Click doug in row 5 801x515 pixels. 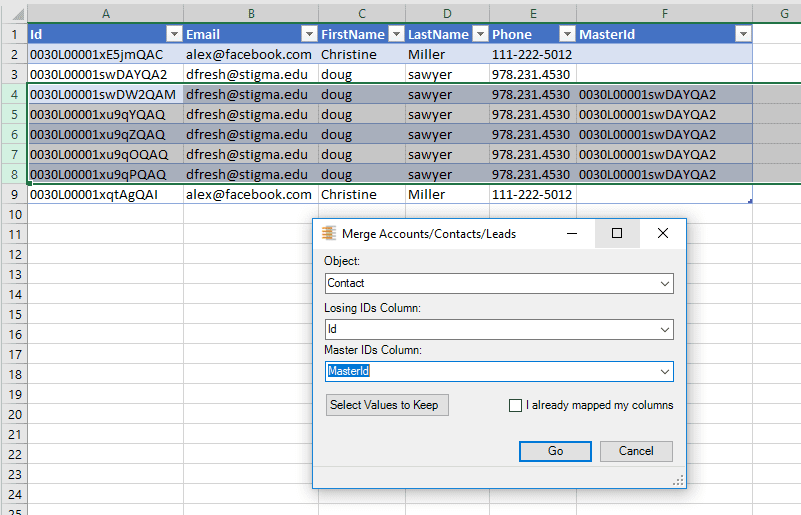362,114
